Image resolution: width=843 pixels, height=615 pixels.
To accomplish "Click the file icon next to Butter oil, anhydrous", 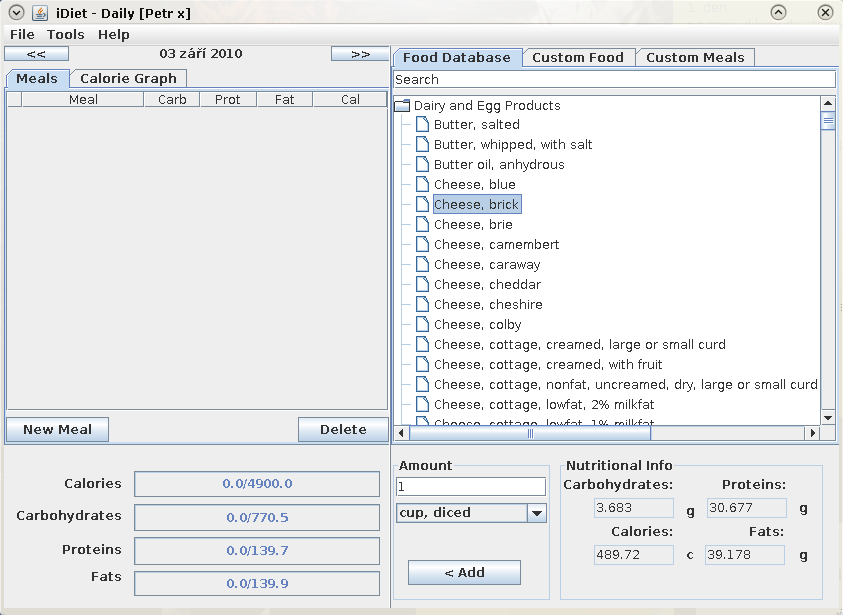I will [x=423, y=164].
